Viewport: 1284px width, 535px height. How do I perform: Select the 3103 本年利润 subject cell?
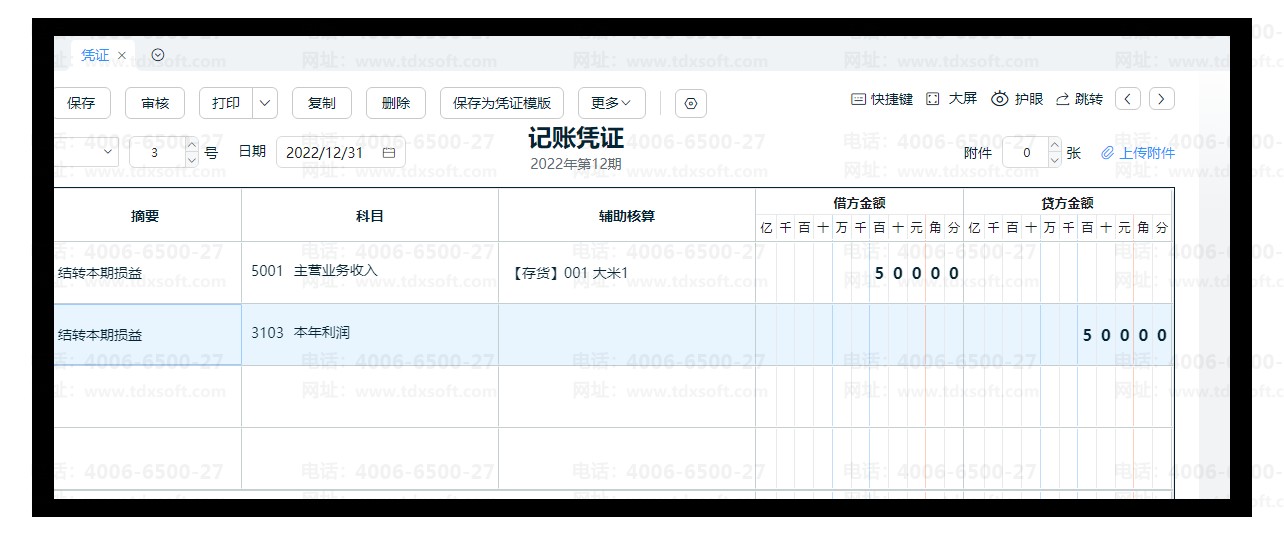[x=369, y=334]
